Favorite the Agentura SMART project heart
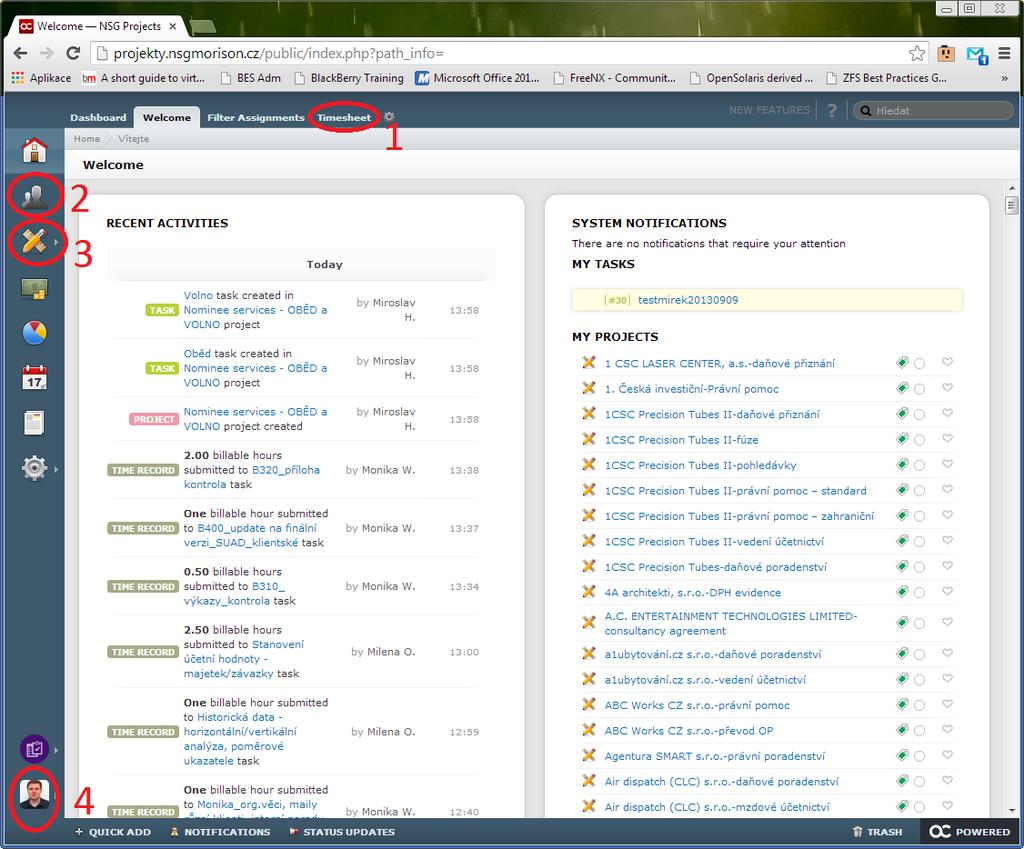The height and width of the screenshot is (849, 1024). (948, 754)
